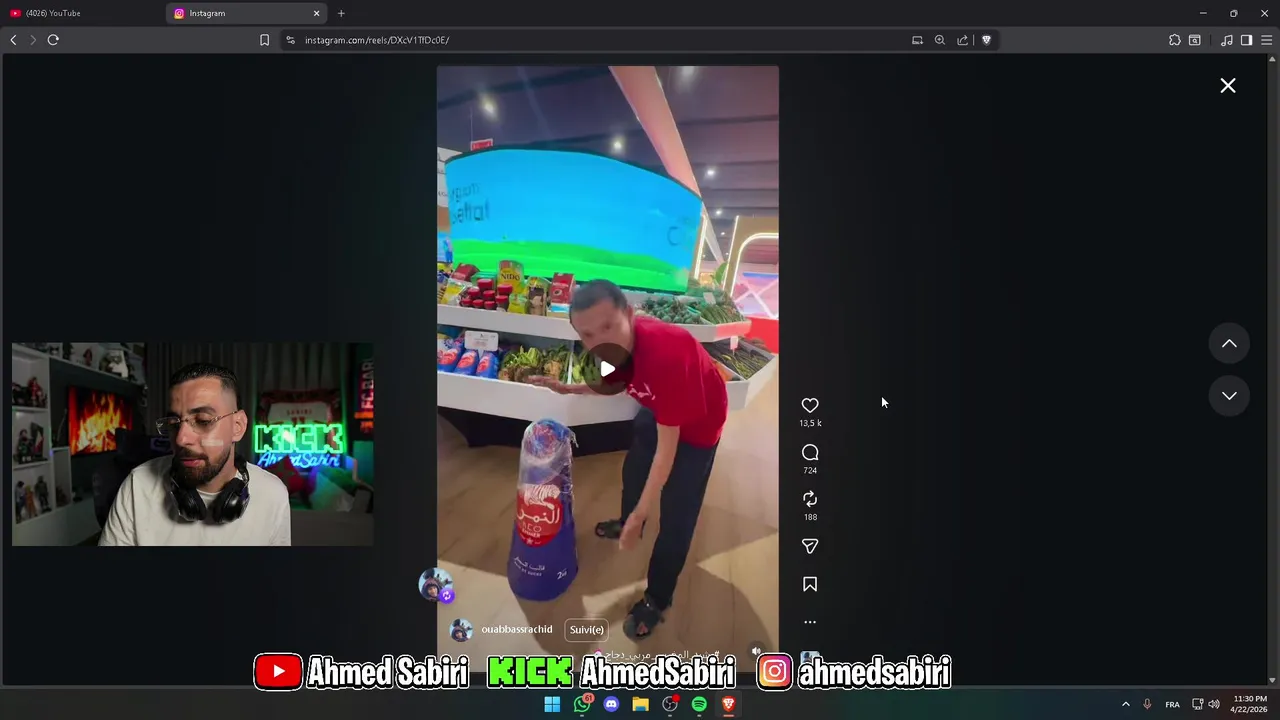The width and height of the screenshot is (1280, 720).
Task: Open the tab search toolbar icon
Action: point(1195,40)
